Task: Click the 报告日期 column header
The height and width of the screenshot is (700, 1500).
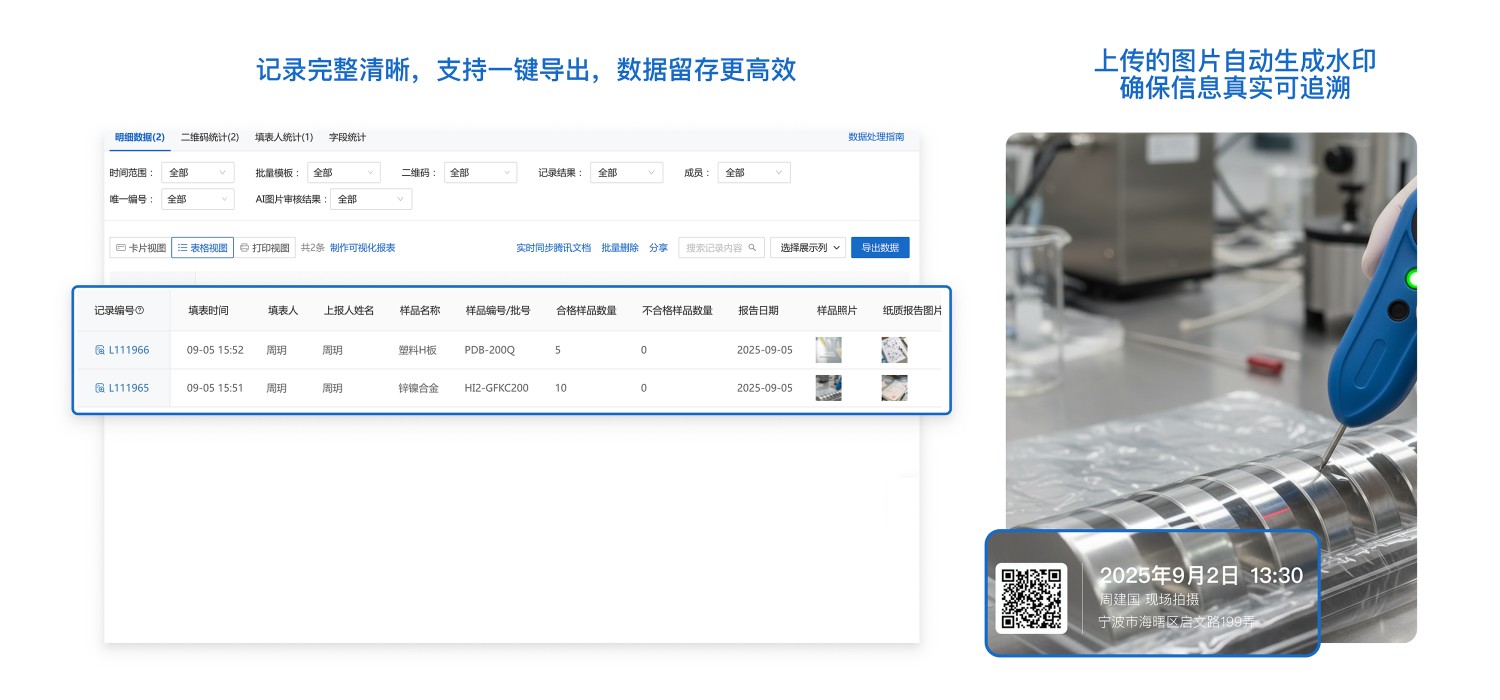Action: tap(759, 311)
